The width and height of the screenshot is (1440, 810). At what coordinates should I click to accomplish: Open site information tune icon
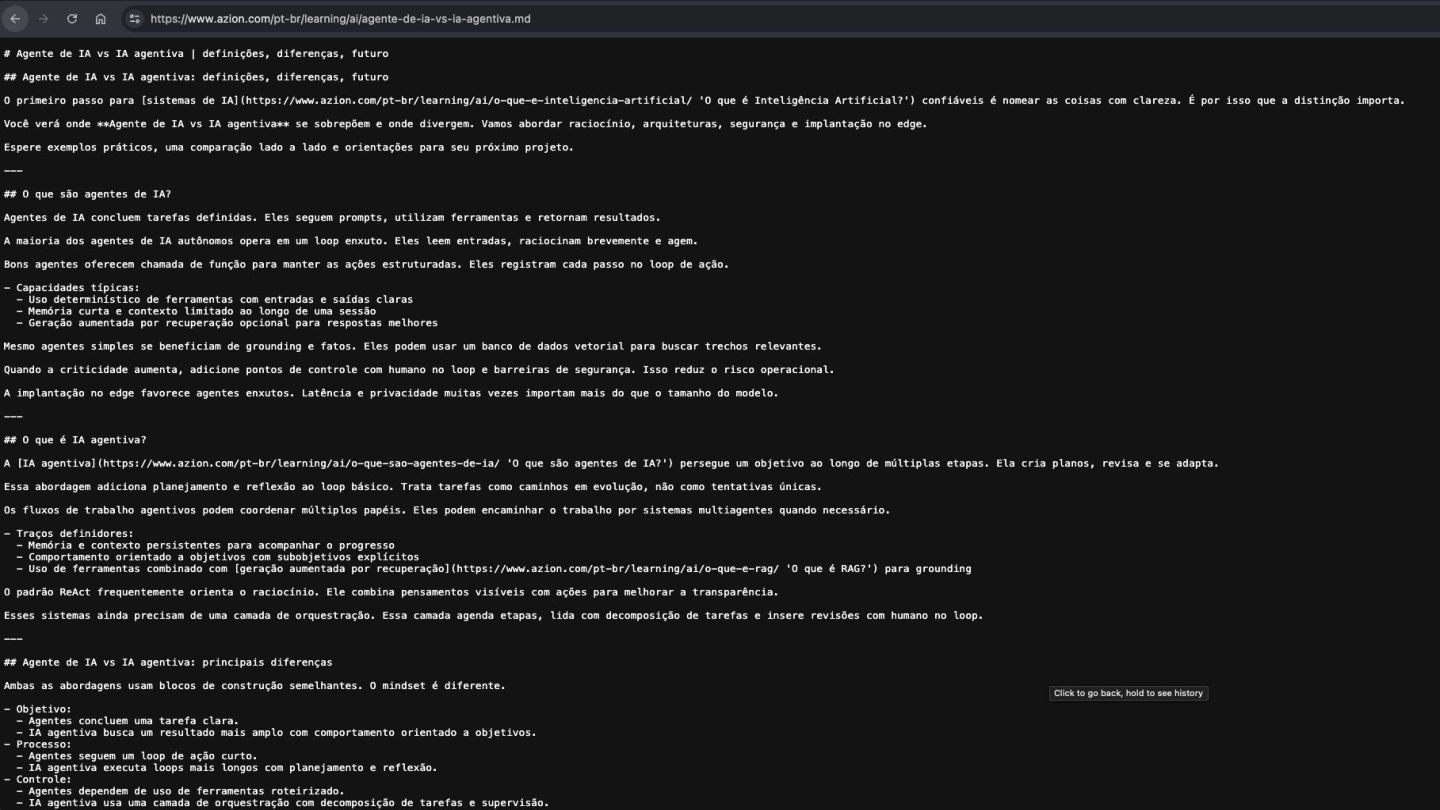click(135, 18)
